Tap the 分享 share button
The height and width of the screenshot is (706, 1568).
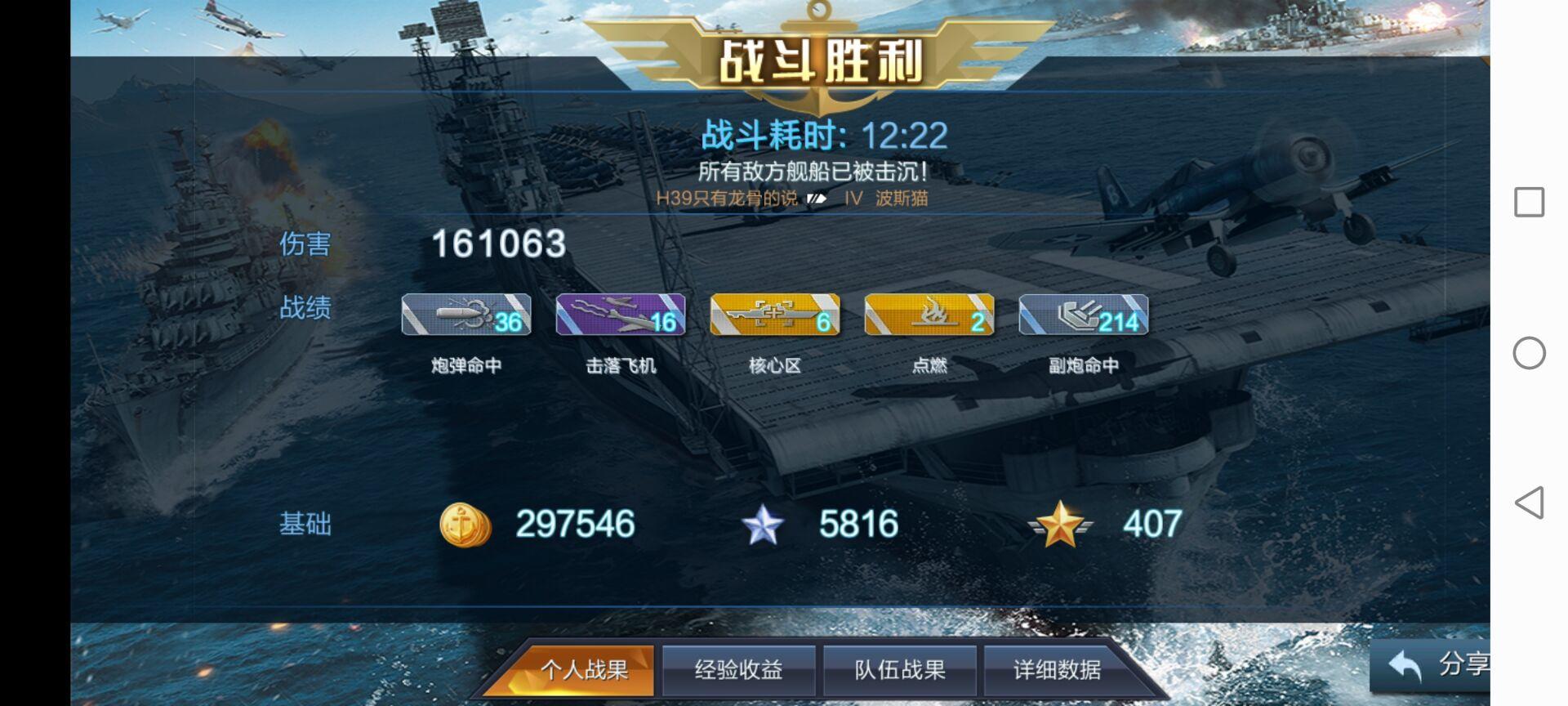1431,665
